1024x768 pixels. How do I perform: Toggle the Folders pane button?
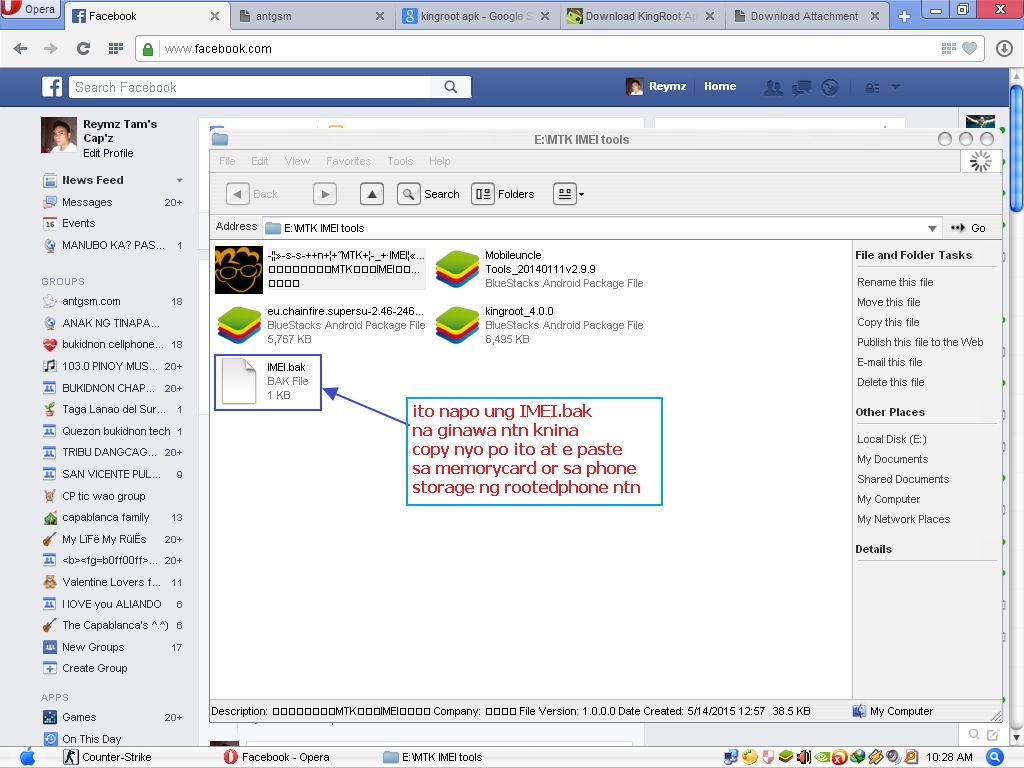click(x=503, y=194)
